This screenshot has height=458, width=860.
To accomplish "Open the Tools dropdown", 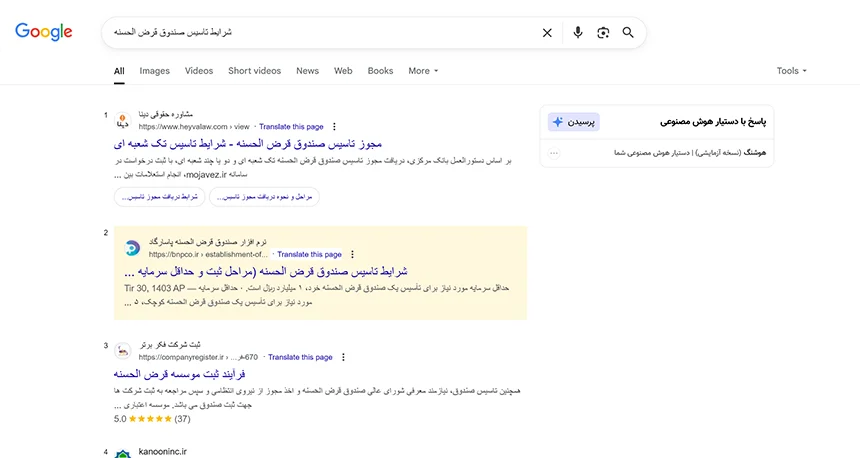I will point(791,71).
